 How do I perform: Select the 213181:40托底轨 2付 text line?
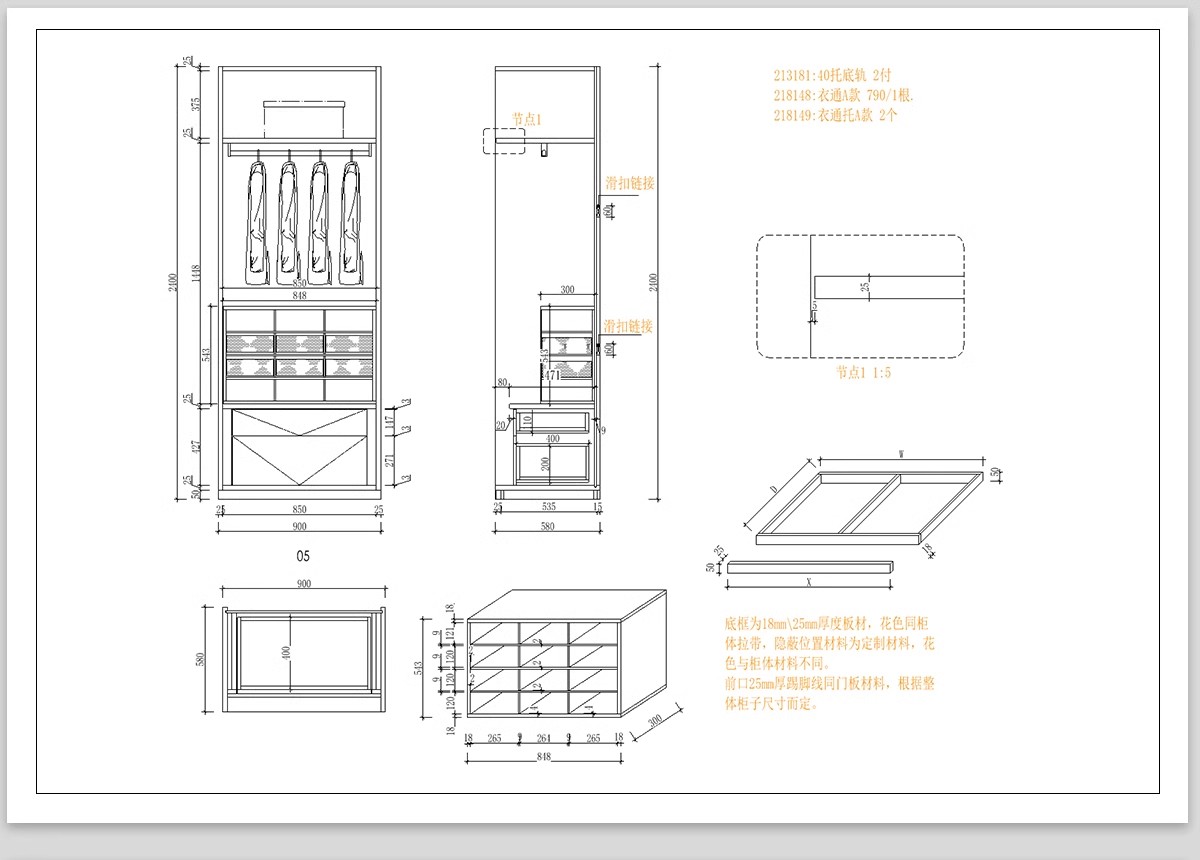pyautogui.click(x=830, y=75)
